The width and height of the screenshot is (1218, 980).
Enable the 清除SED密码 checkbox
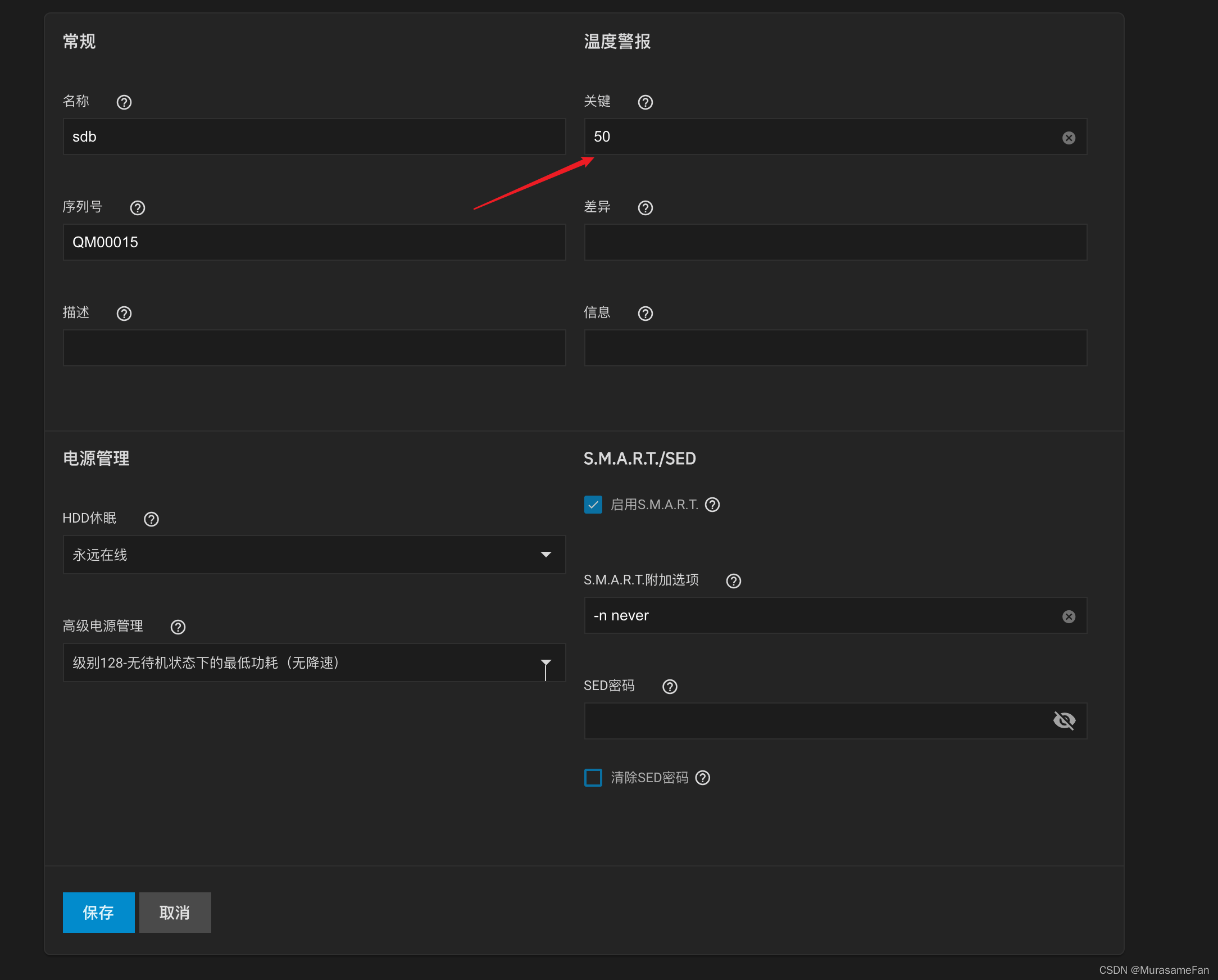point(593,778)
